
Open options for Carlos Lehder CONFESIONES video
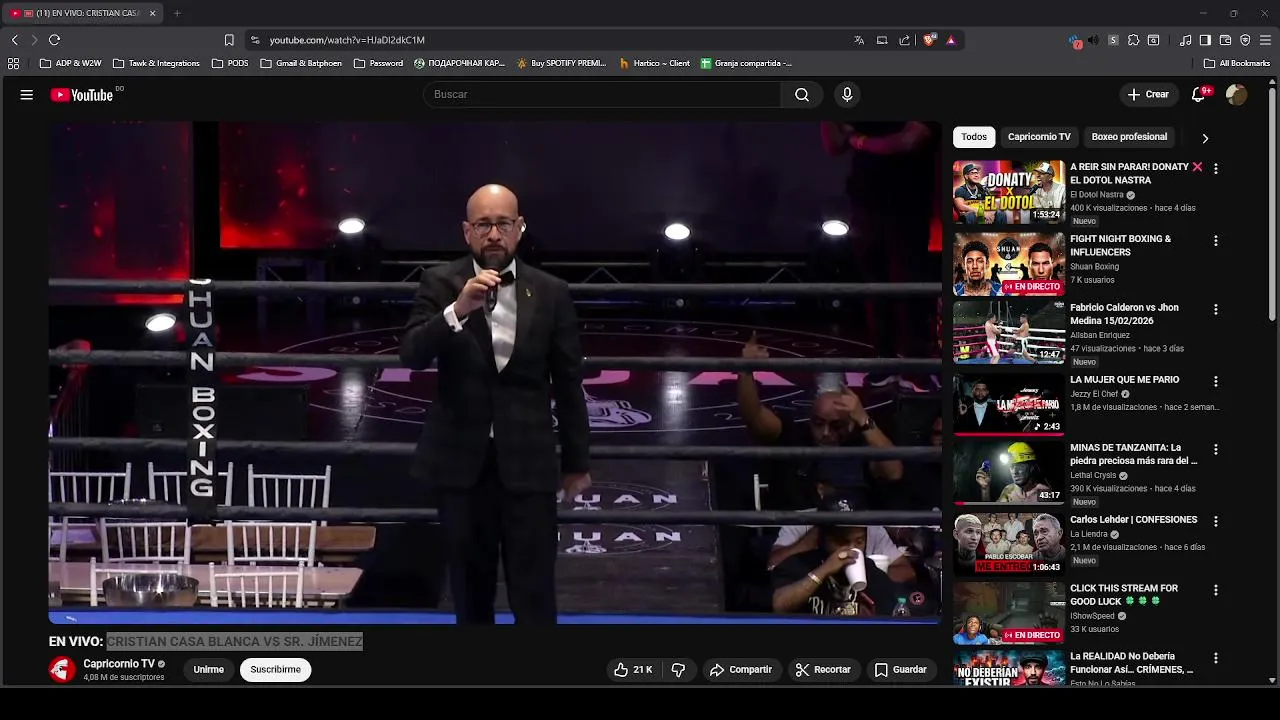[x=1216, y=522]
